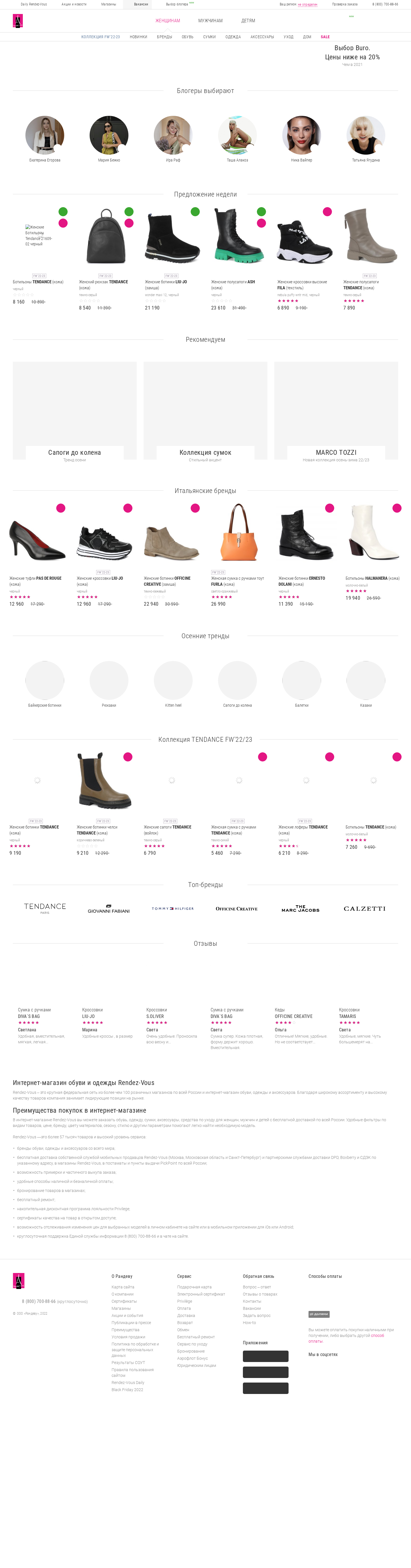Viewport: 411px width, 1568px height.
Task: Open Выбор блогера top bar link
Action: 177,4
